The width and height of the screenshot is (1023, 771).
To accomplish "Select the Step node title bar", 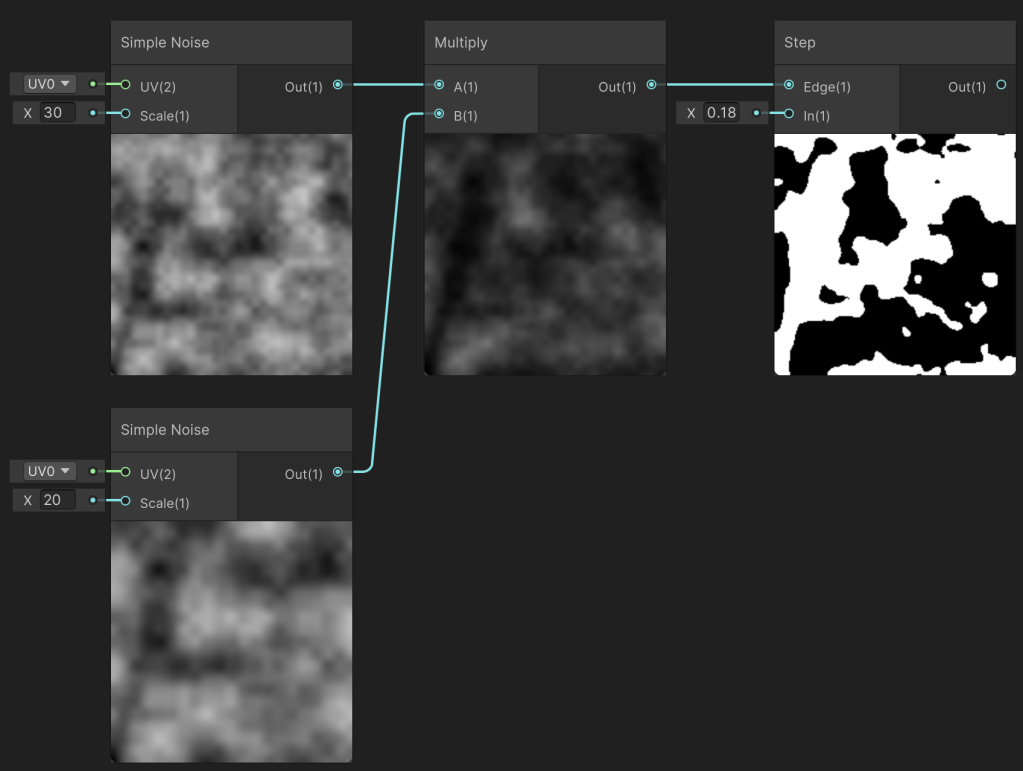I will [895, 43].
